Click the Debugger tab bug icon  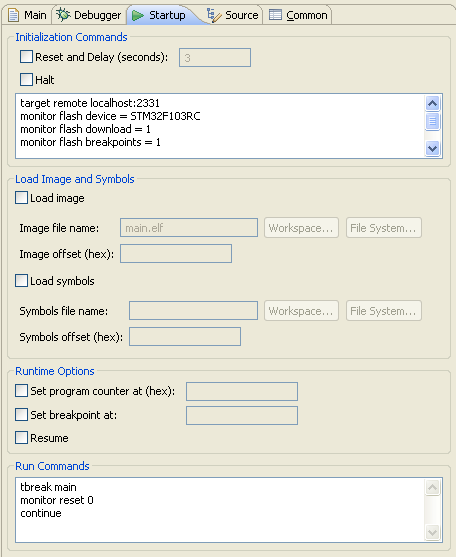pos(63,15)
